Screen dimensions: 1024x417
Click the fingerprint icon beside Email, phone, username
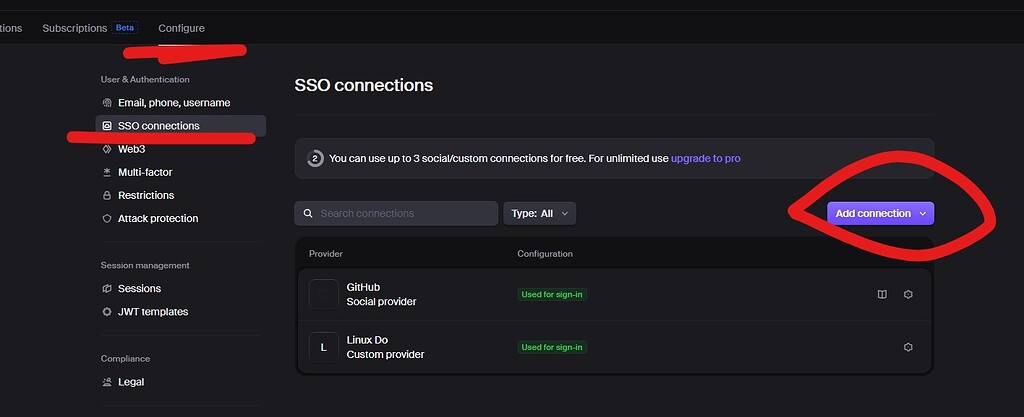tap(107, 102)
